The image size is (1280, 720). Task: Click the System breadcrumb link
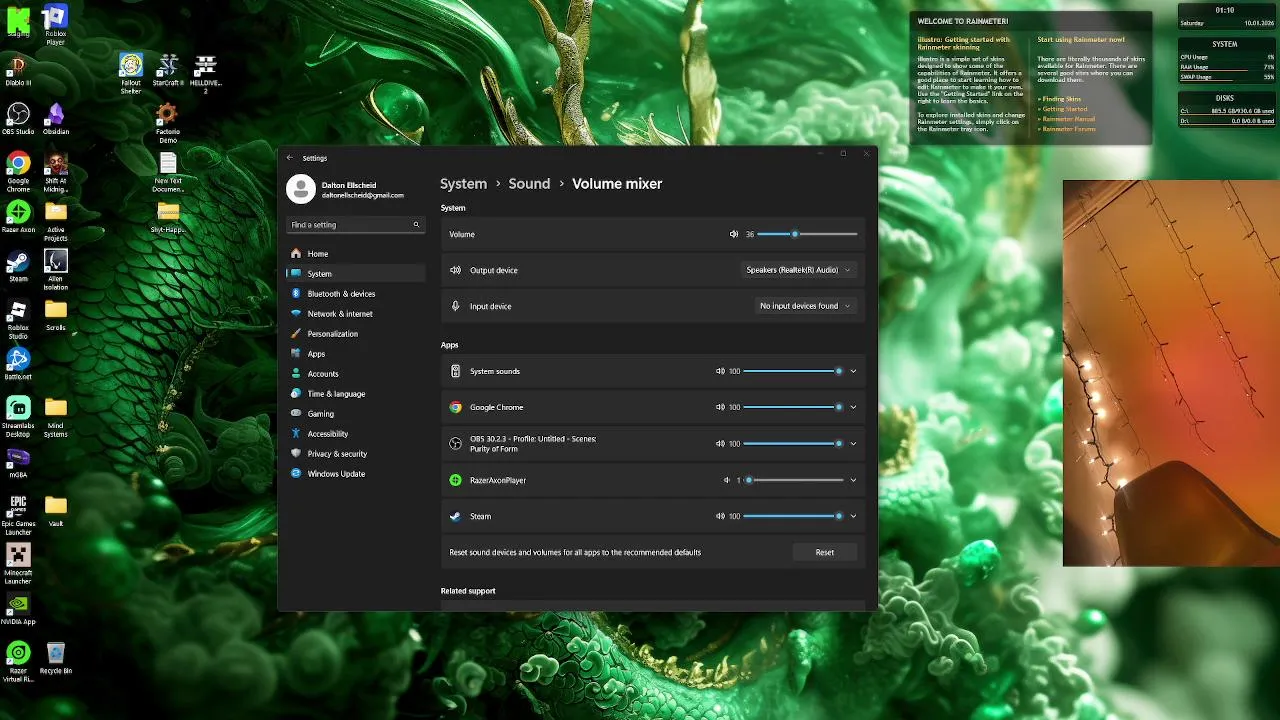463,184
